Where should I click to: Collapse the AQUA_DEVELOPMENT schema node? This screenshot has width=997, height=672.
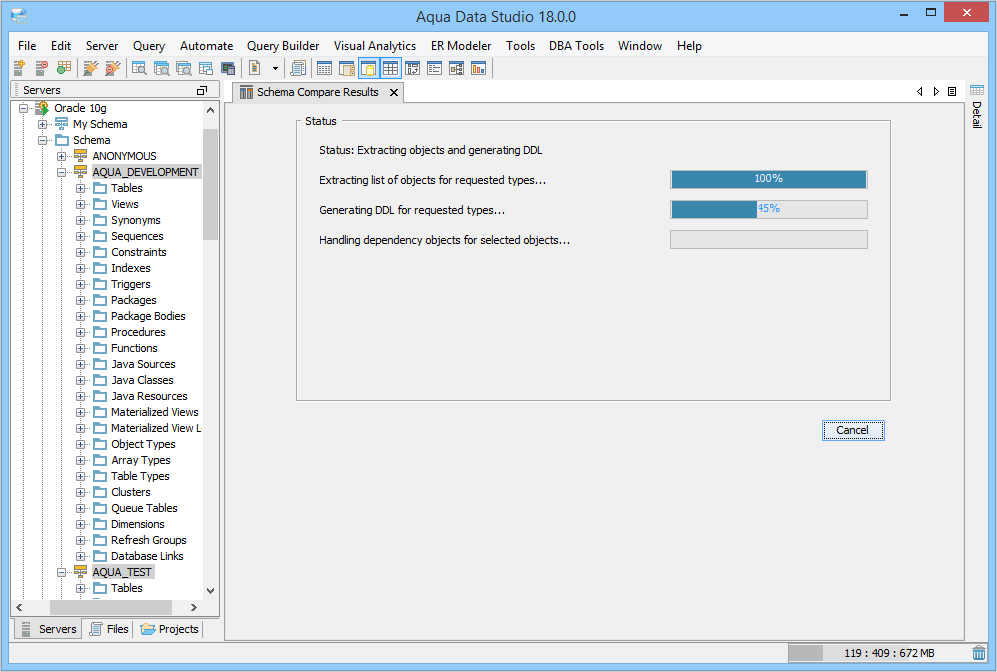pos(62,172)
